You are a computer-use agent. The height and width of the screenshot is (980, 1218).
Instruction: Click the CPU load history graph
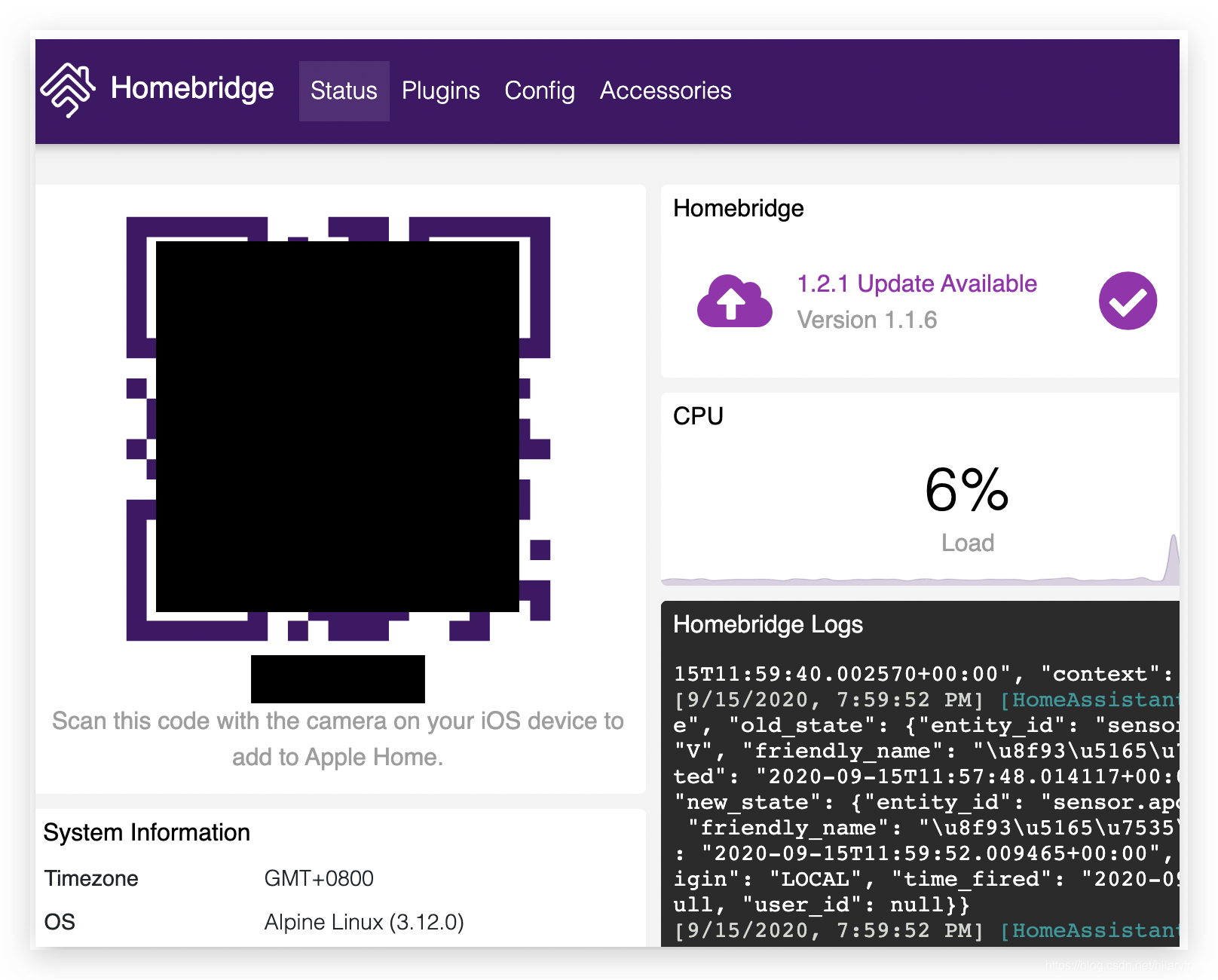(920, 559)
